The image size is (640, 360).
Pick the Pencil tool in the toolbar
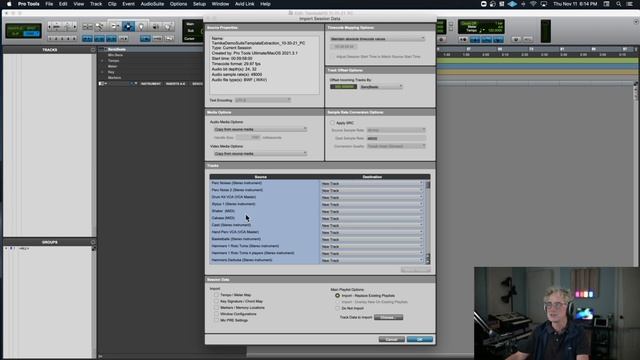click(x=168, y=27)
